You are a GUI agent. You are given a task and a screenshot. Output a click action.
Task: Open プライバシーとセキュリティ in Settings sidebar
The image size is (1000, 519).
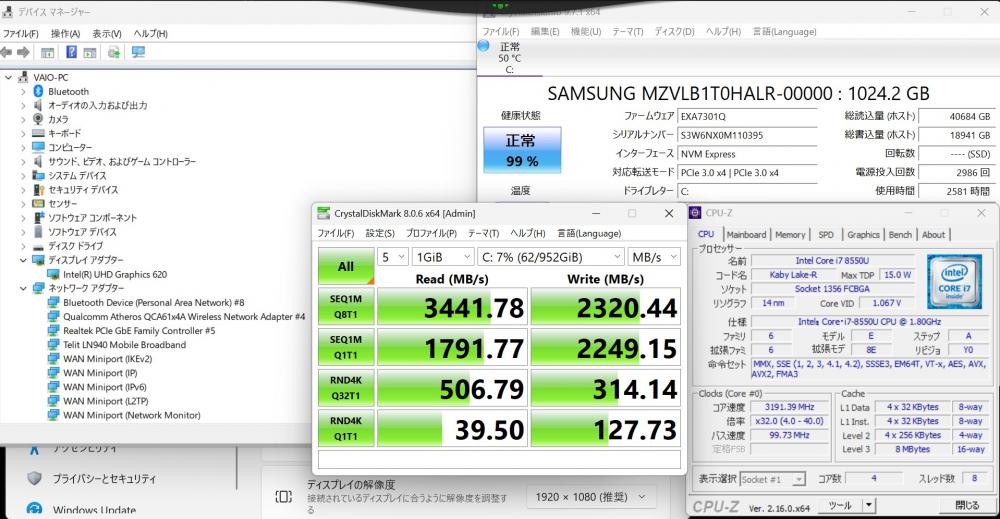(104, 478)
